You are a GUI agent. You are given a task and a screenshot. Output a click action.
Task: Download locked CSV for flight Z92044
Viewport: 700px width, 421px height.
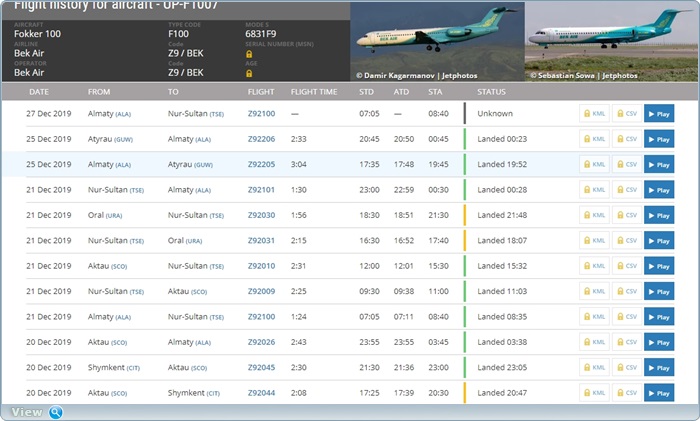[627, 393]
